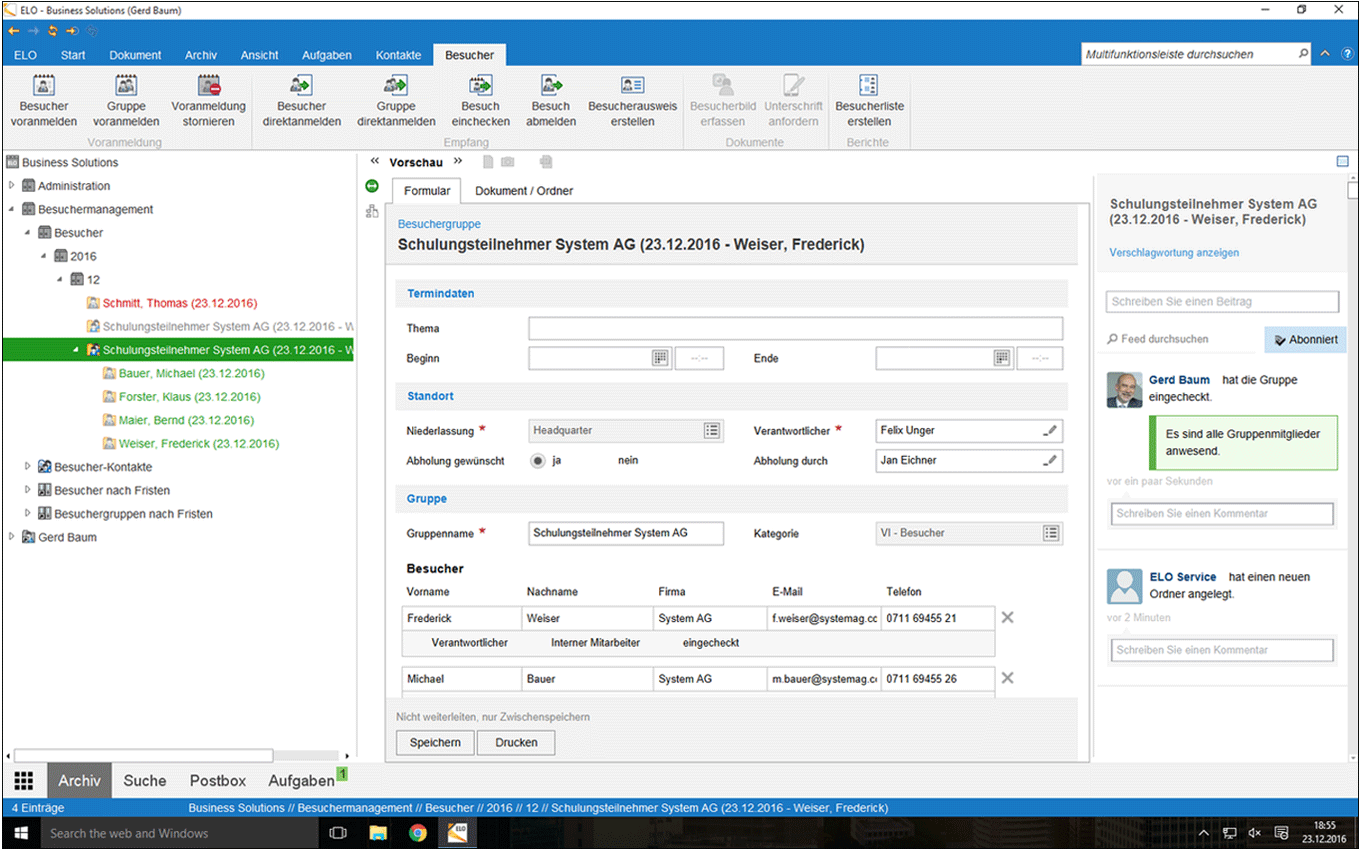Viewport: 1365px width, 850px height.
Task: Open the Dokument ribbon tab
Action: pyautogui.click(x=135, y=55)
